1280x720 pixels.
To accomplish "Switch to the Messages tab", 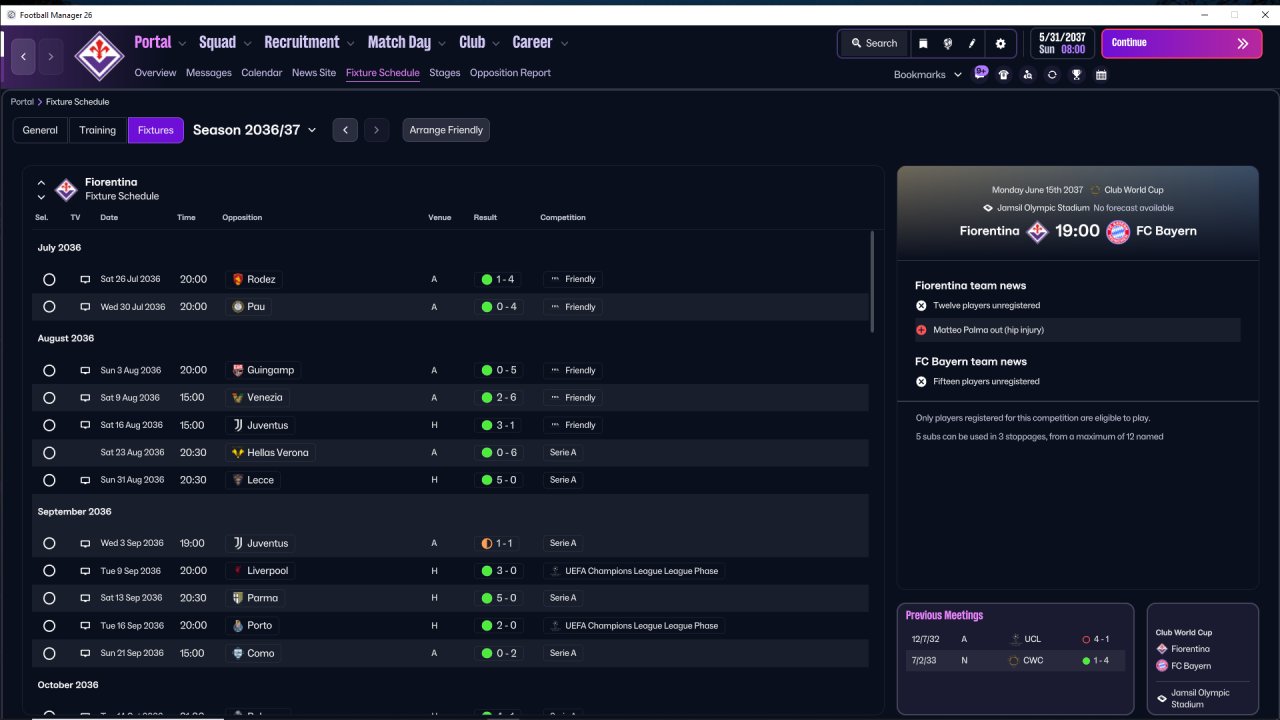I will (209, 73).
